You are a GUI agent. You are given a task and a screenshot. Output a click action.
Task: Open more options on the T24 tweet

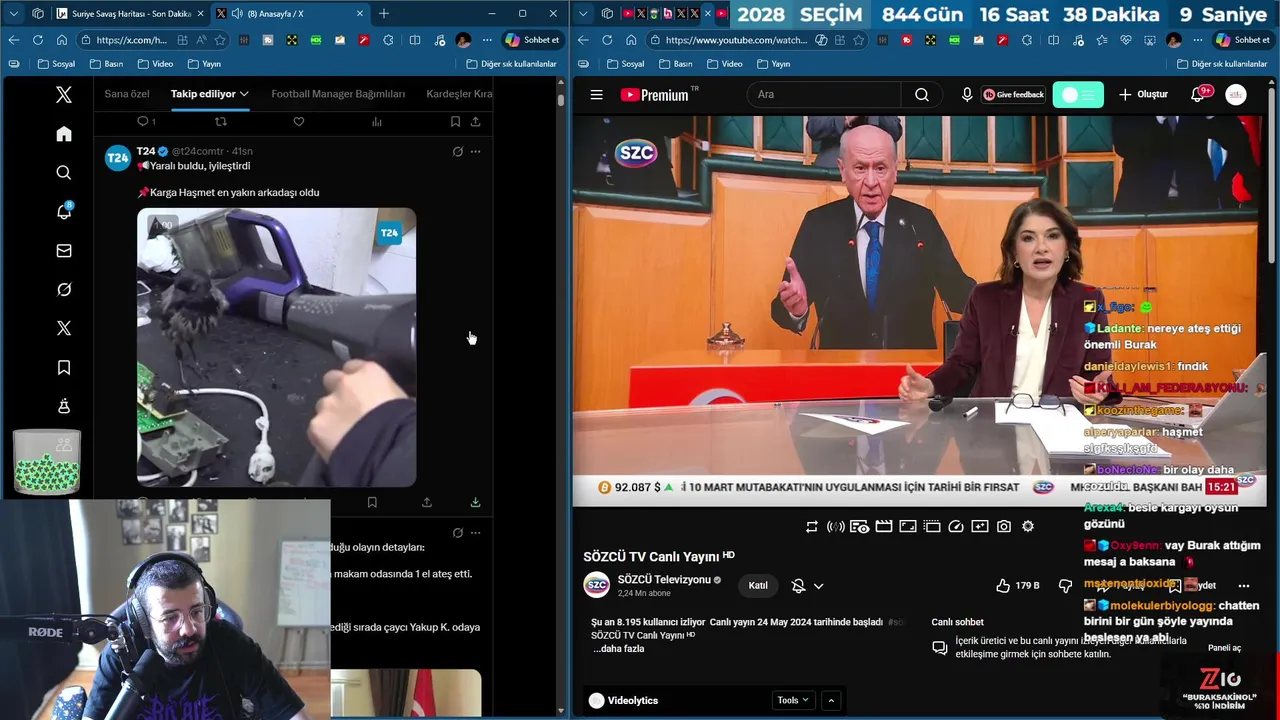coord(475,152)
